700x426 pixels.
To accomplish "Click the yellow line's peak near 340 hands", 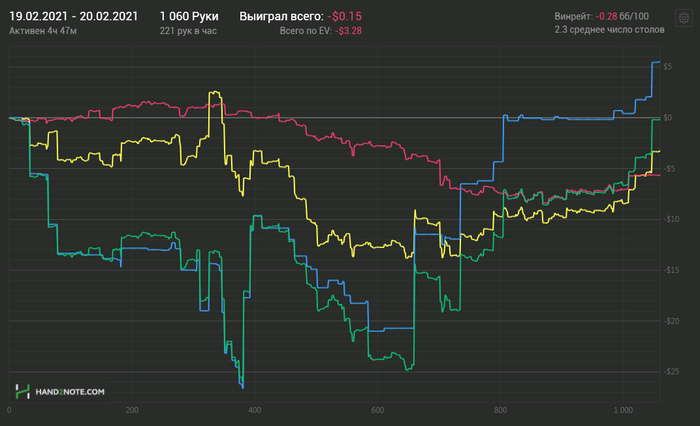I will pos(215,92).
